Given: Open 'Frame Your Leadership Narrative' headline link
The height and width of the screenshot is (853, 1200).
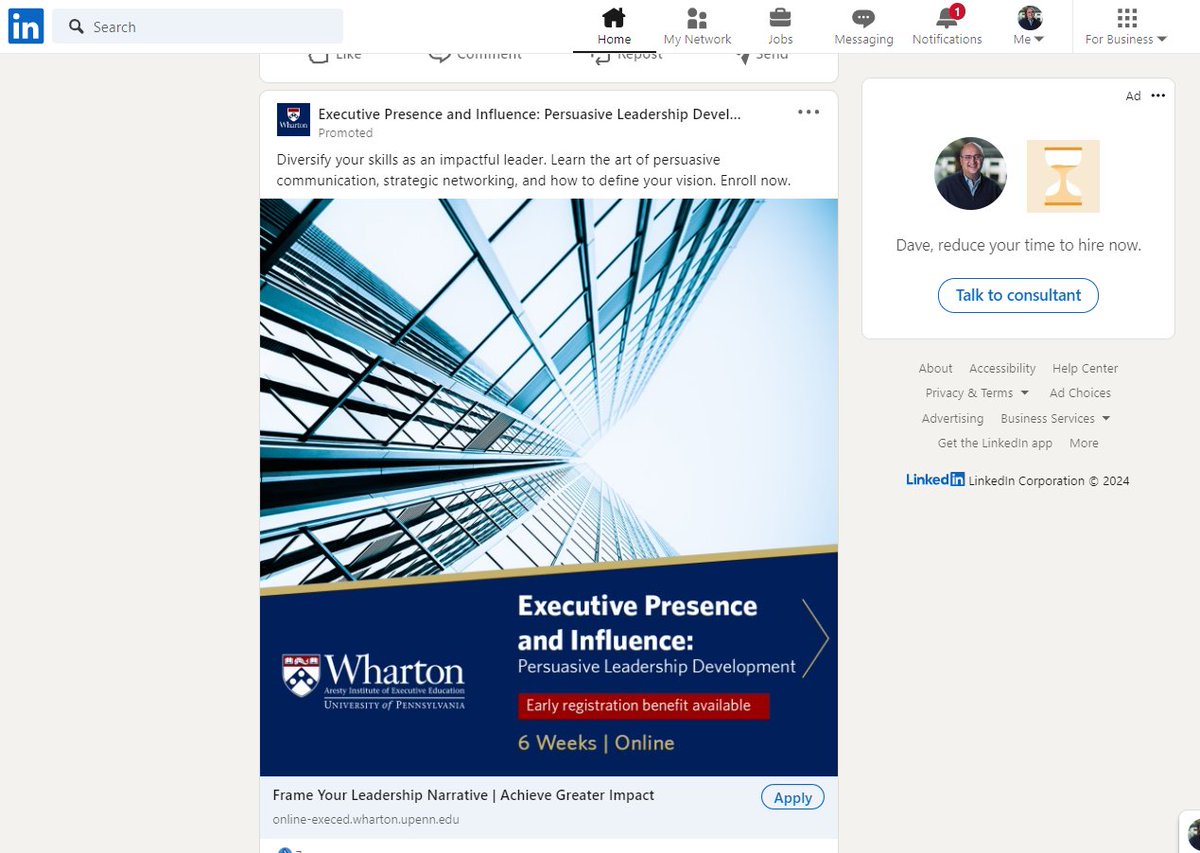Looking at the screenshot, I should 463,795.
